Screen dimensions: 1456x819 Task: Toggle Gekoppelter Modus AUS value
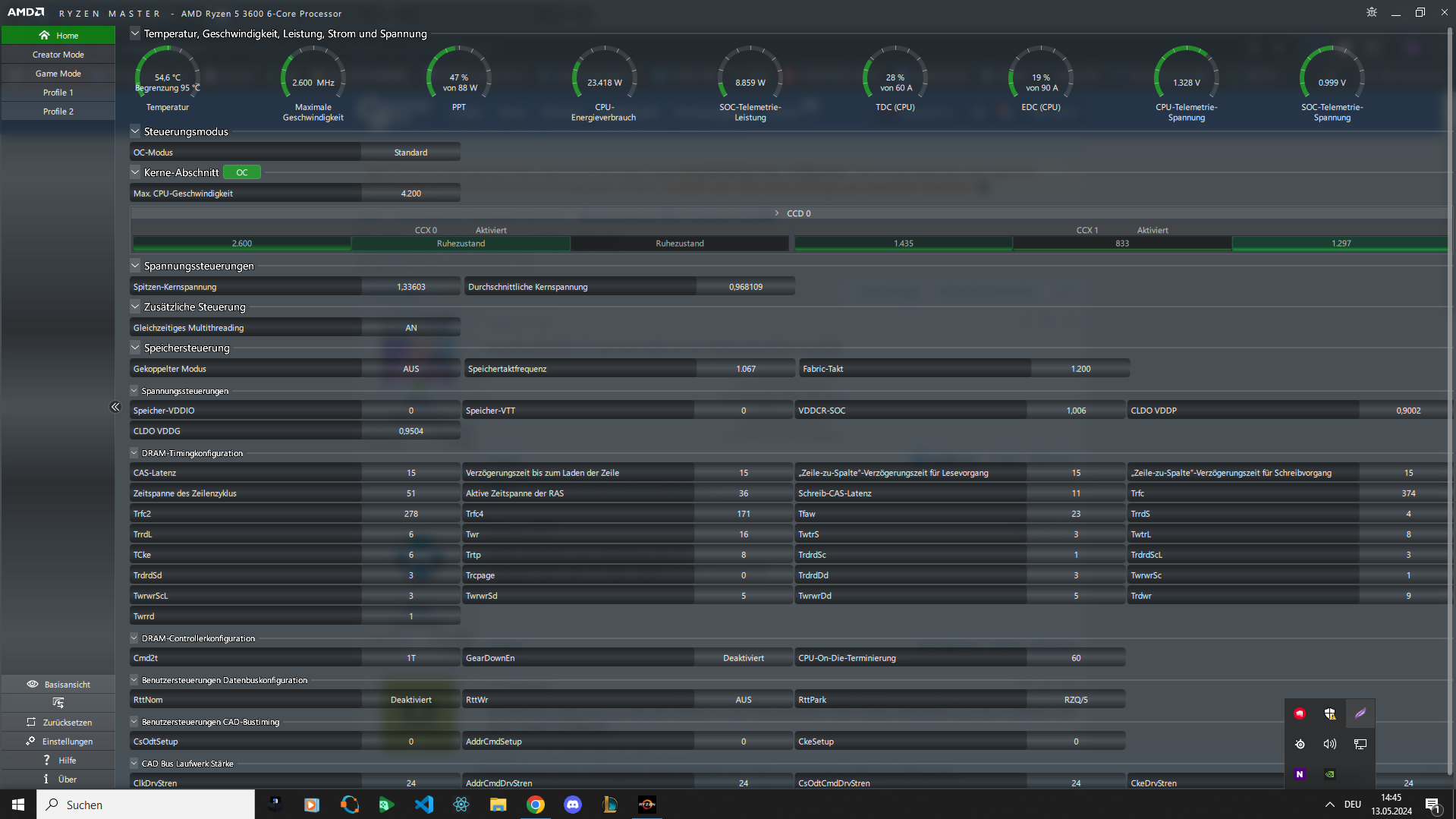click(411, 369)
